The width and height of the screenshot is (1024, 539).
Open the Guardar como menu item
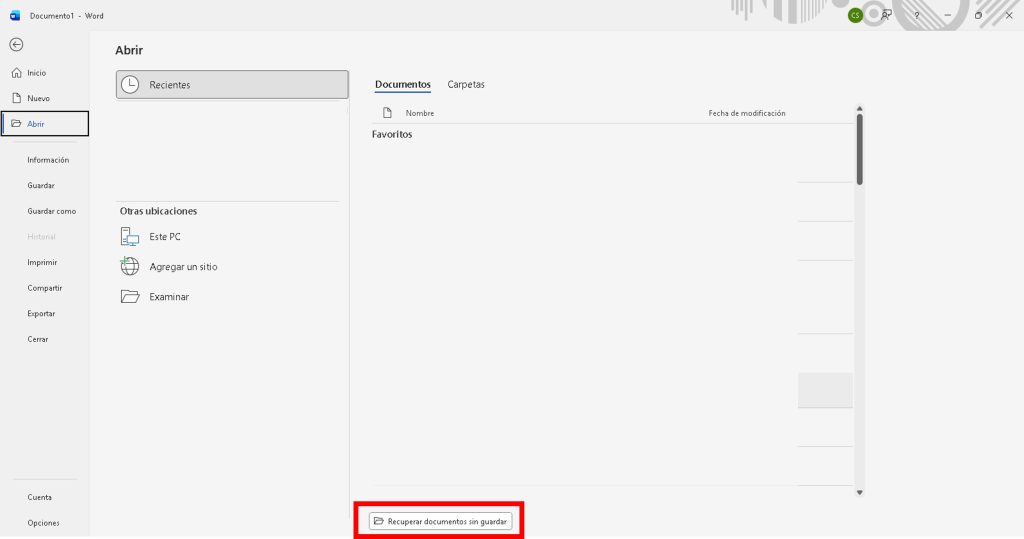coord(51,211)
